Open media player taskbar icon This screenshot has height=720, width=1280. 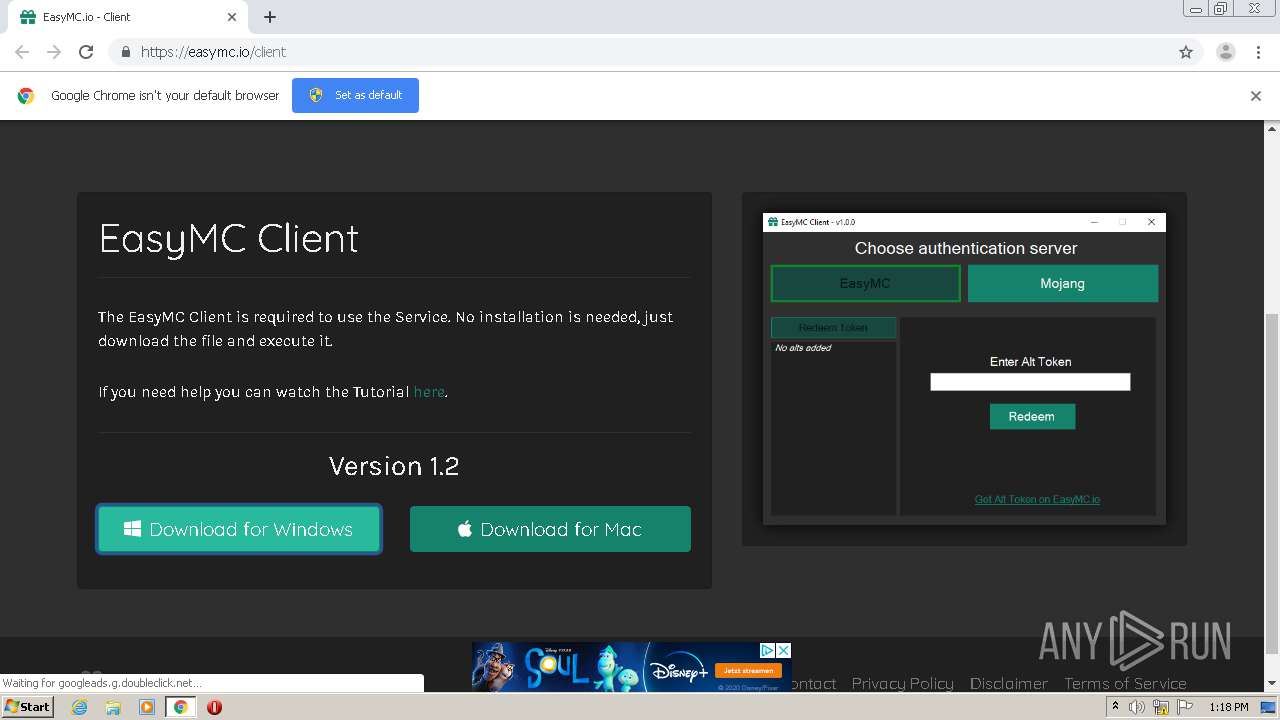pos(147,707)
